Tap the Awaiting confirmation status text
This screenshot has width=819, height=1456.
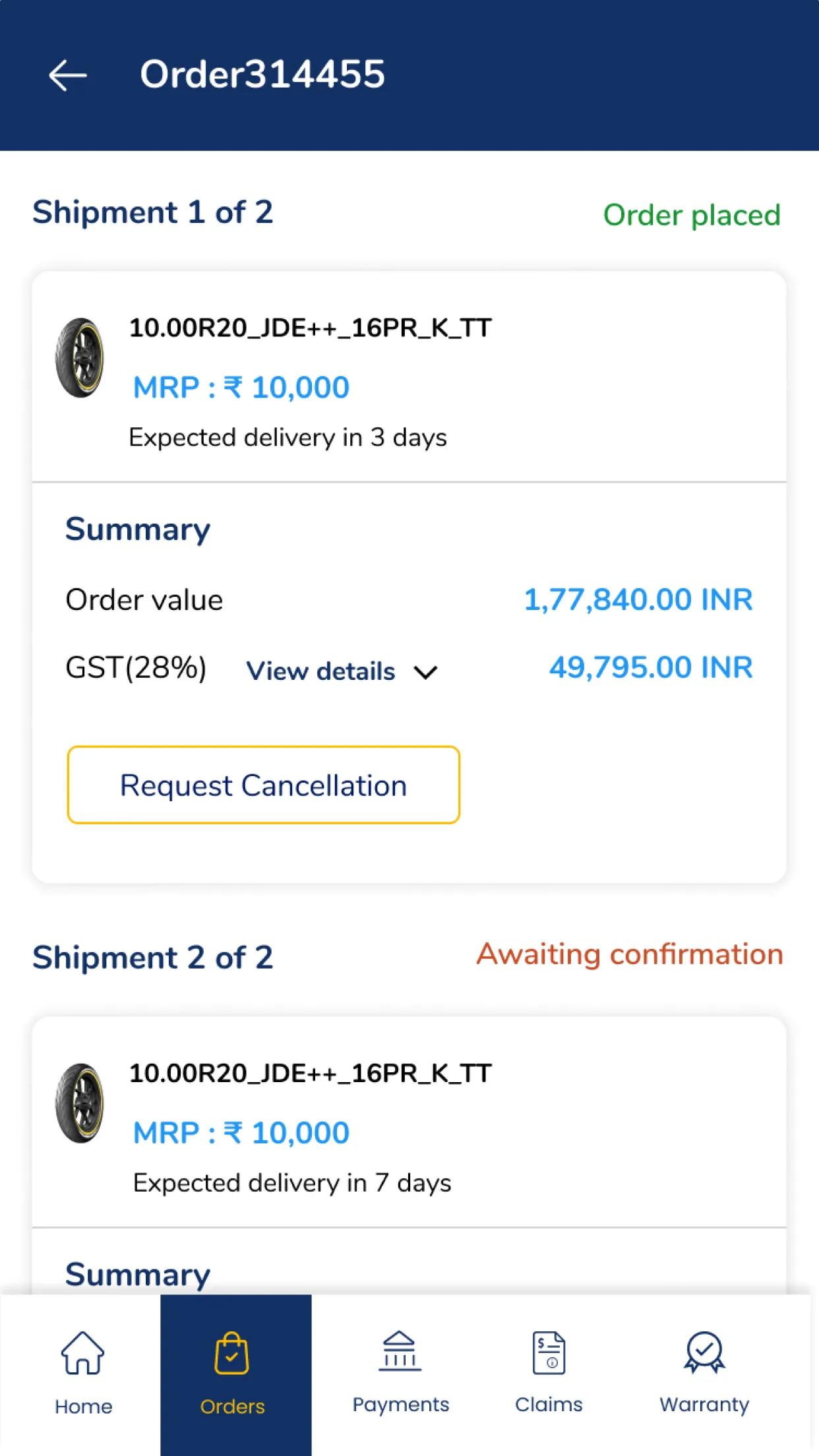(x=630, y=954)
